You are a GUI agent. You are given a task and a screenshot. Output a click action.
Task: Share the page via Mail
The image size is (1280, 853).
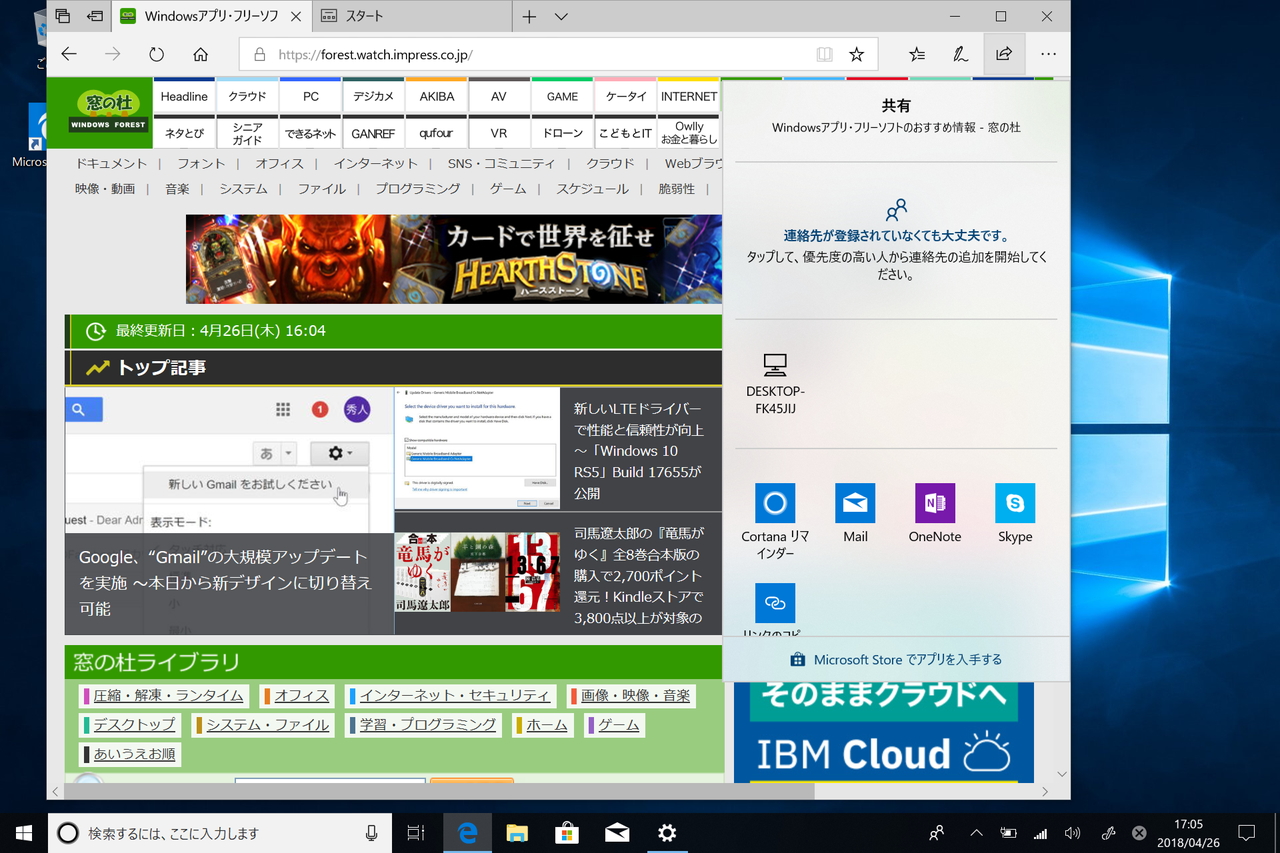(x=855, y=513)
